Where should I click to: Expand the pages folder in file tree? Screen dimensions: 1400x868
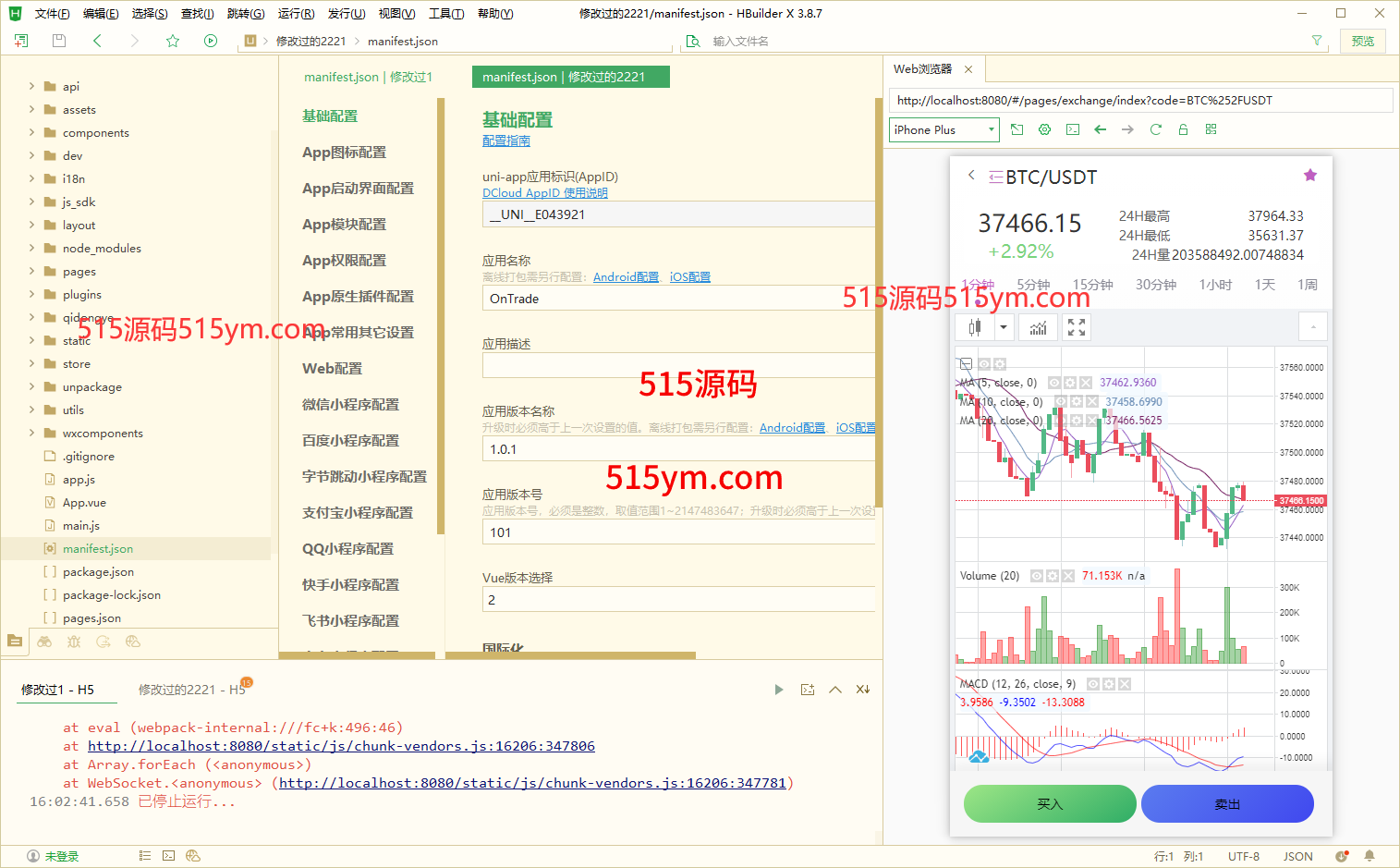click(31, 271)
